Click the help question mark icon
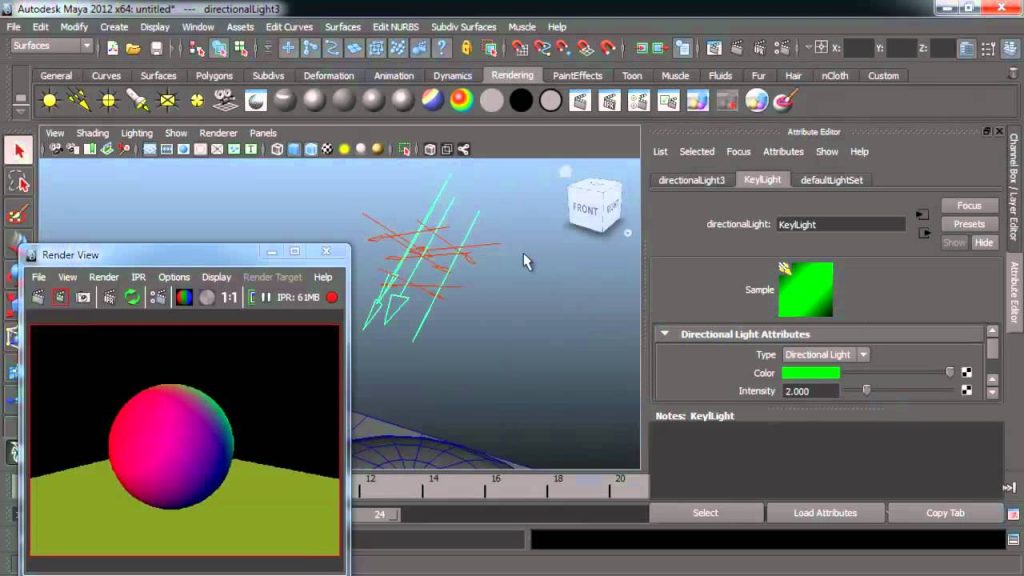1024x576 pixels. tap(441, 47)
